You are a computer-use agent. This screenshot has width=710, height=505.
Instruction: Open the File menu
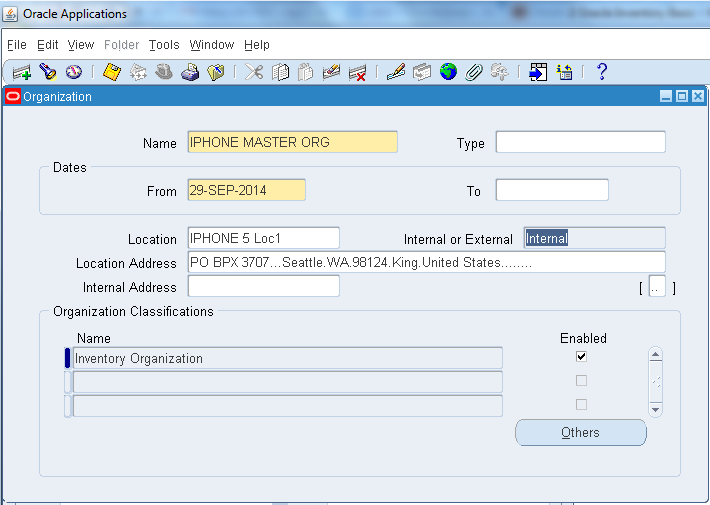(x=17, y=45)
